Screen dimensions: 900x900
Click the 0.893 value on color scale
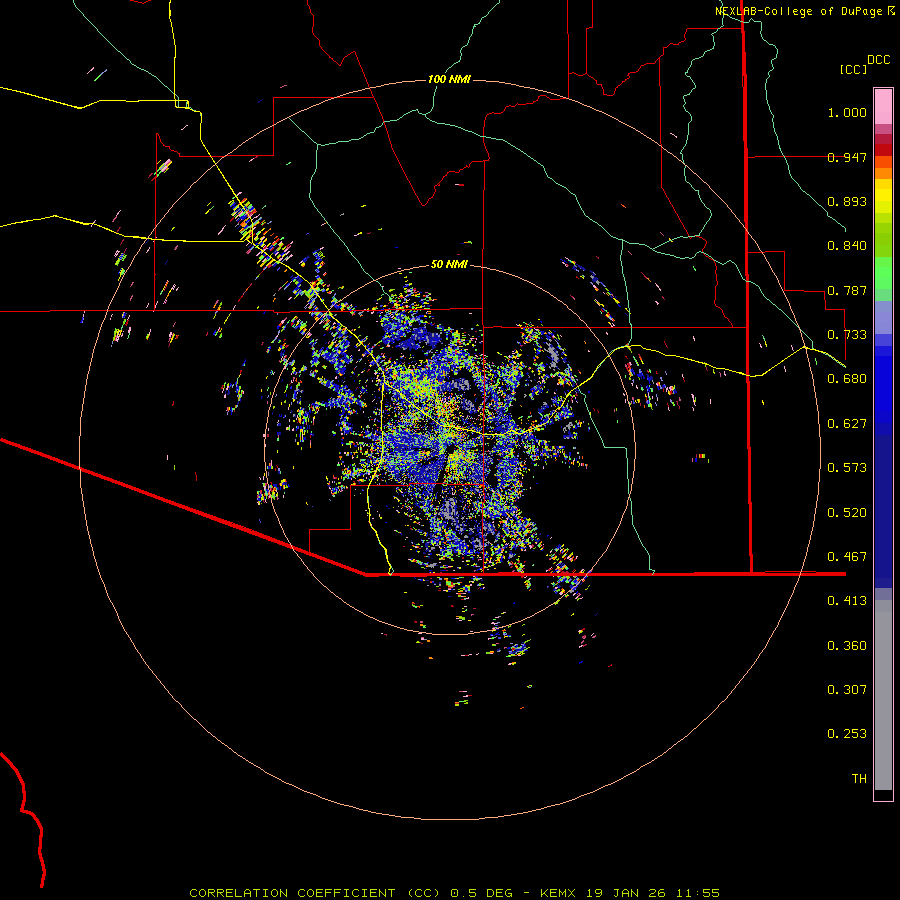coord(847,201)
